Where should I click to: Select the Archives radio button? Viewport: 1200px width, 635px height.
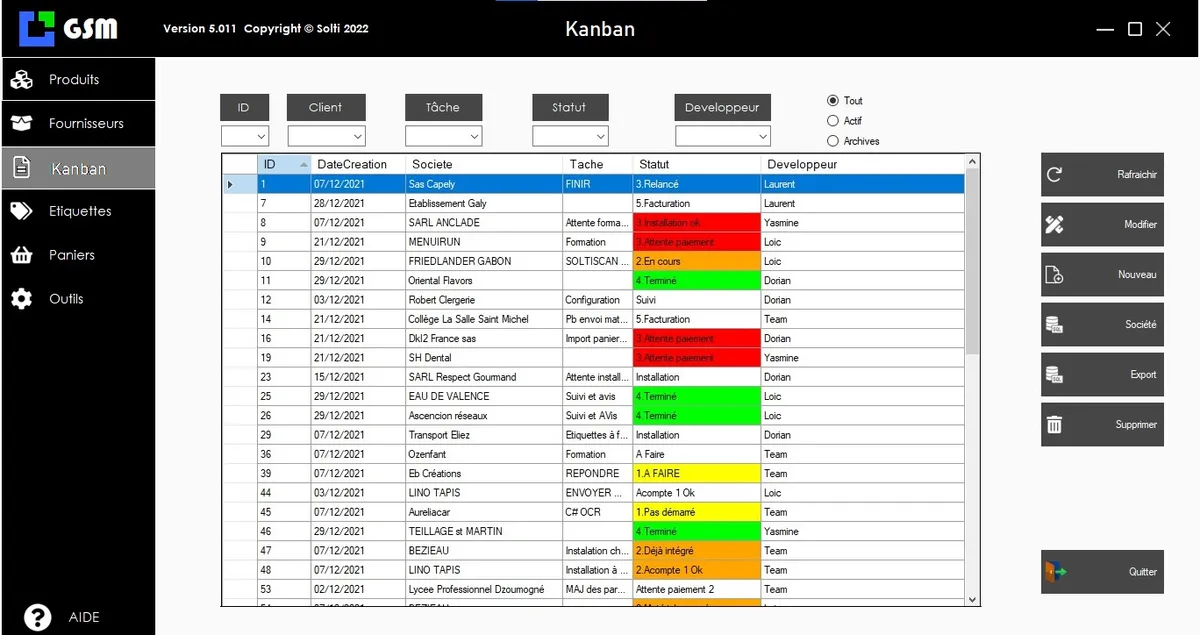pyautogui.click(x=833, y=141)
